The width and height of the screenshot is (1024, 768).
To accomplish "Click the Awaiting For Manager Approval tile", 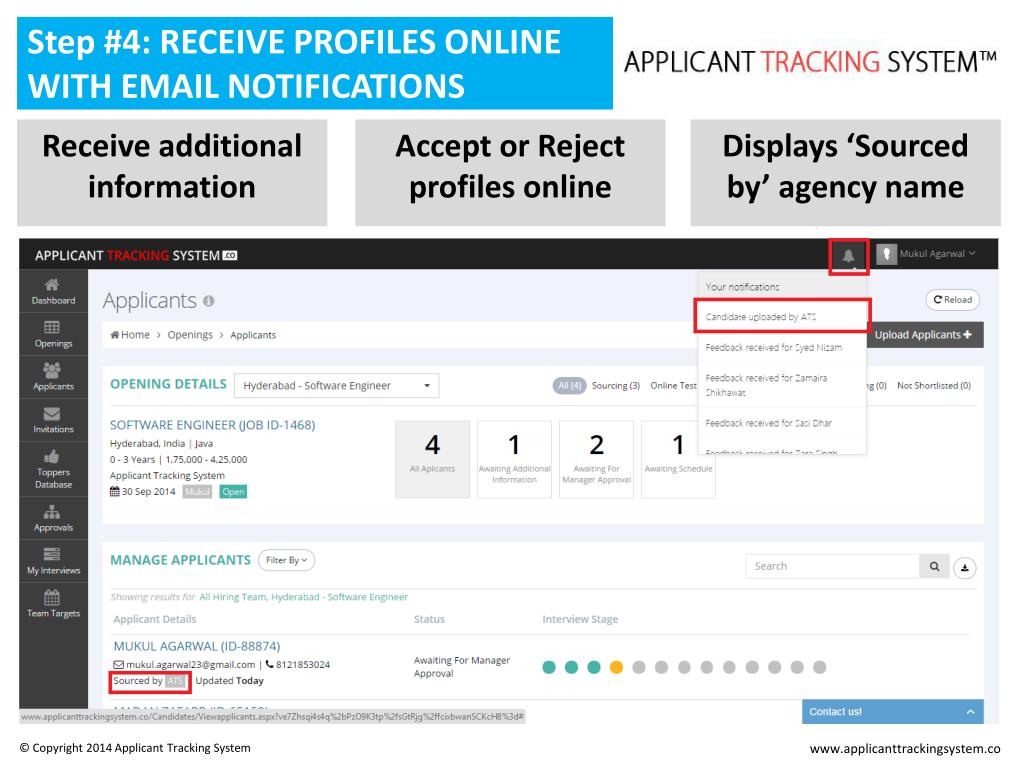I will click(x=596, y=459).
